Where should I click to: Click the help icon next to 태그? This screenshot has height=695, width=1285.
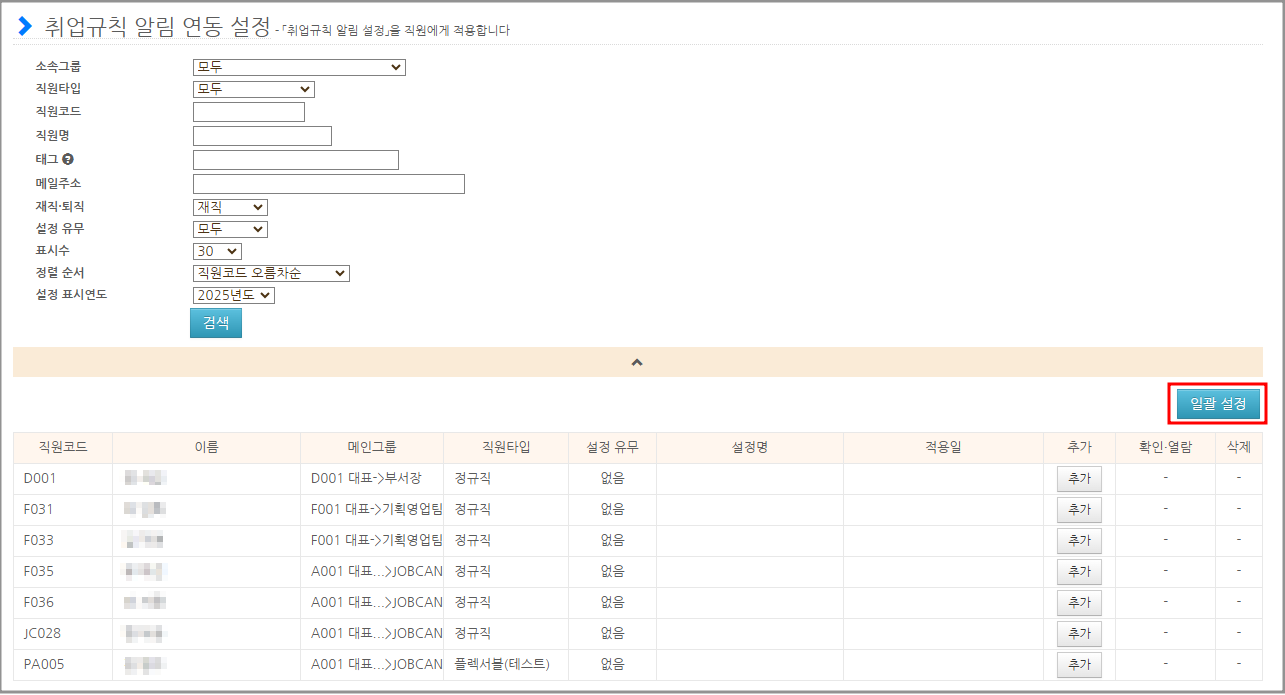[x=67, y=160]
